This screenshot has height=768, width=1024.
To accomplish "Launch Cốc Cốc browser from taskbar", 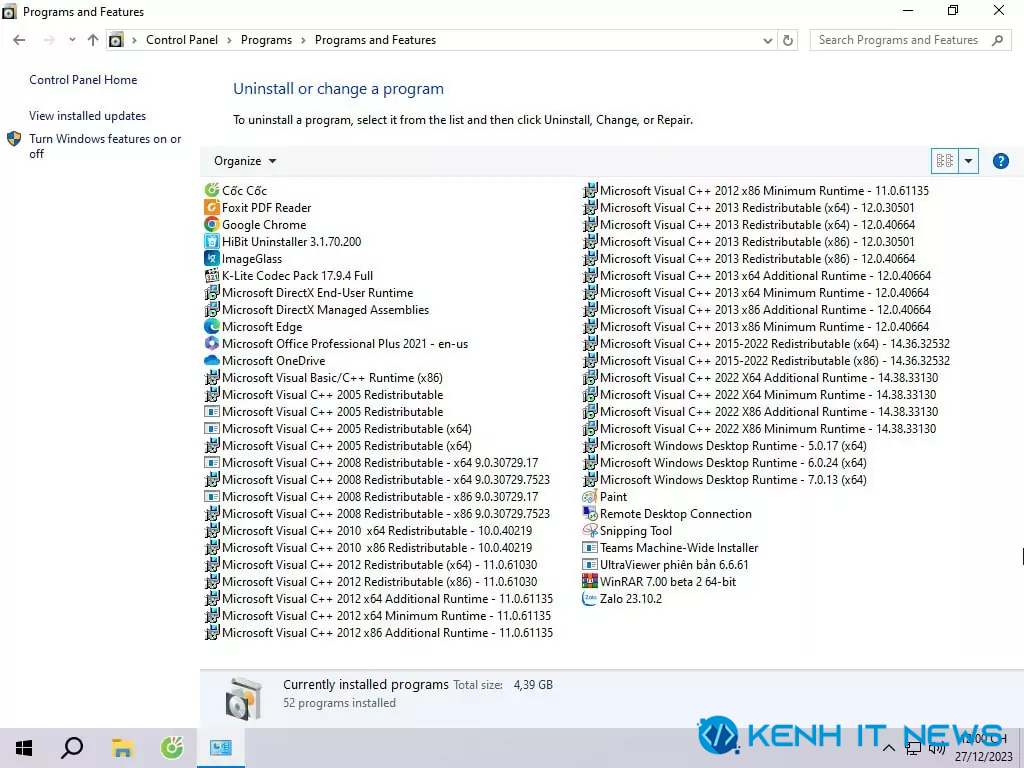I will 172,748.
